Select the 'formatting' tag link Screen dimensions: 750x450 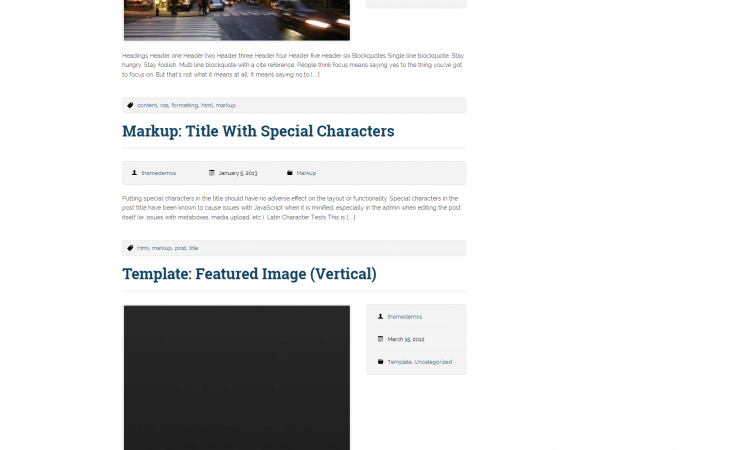point(184,105)
